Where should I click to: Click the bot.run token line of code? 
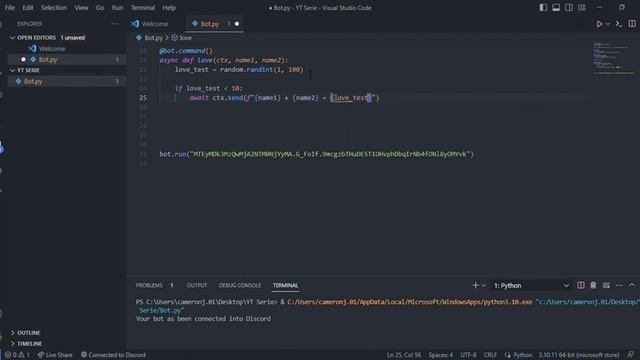coord(316,154)
